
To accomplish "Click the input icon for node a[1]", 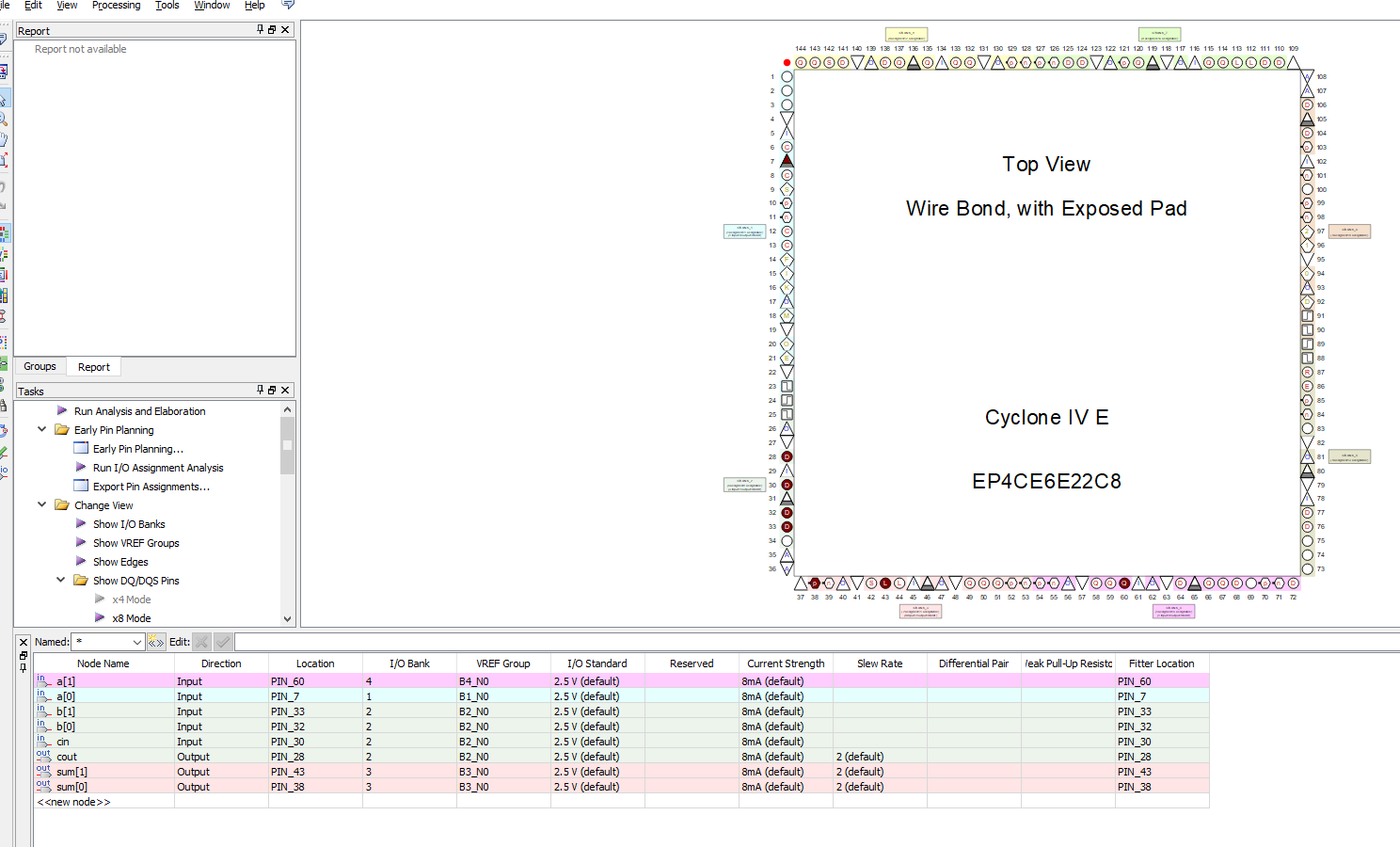I will [43, 680].
